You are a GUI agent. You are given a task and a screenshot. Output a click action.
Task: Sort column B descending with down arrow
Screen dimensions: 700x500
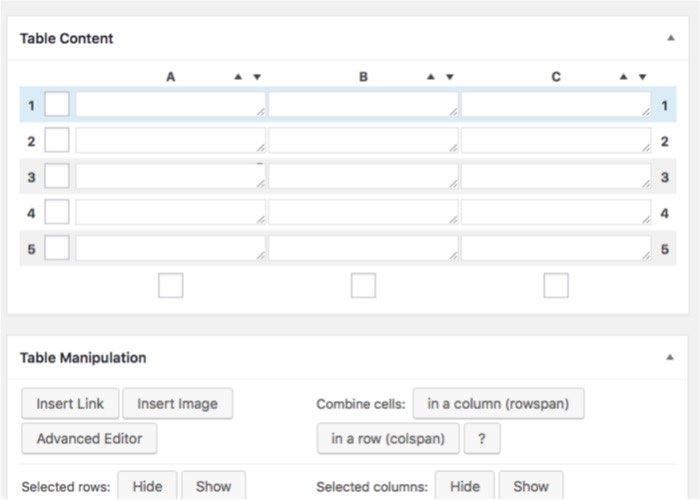(450, 77)
